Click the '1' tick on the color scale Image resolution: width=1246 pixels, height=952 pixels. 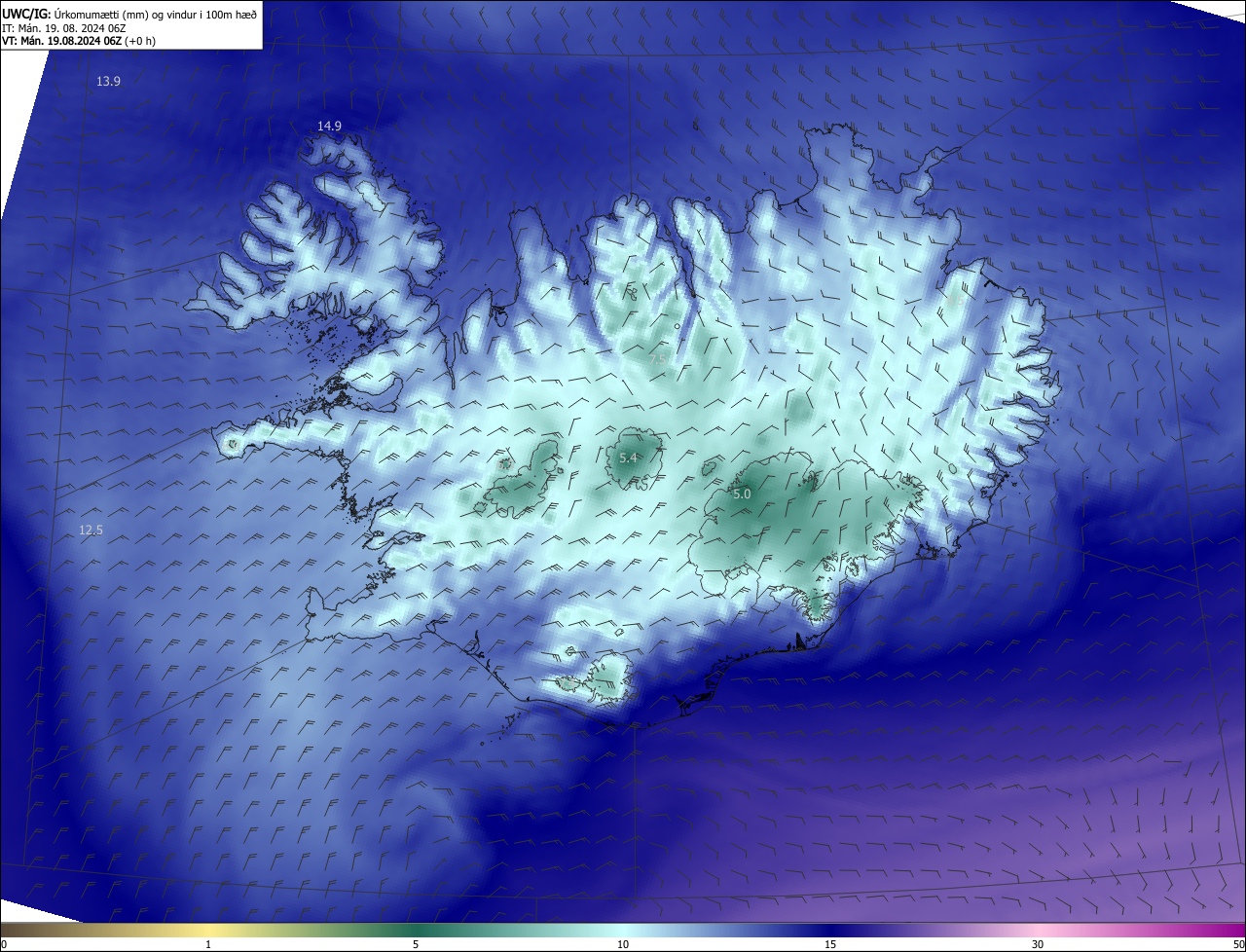pos(208,944)
